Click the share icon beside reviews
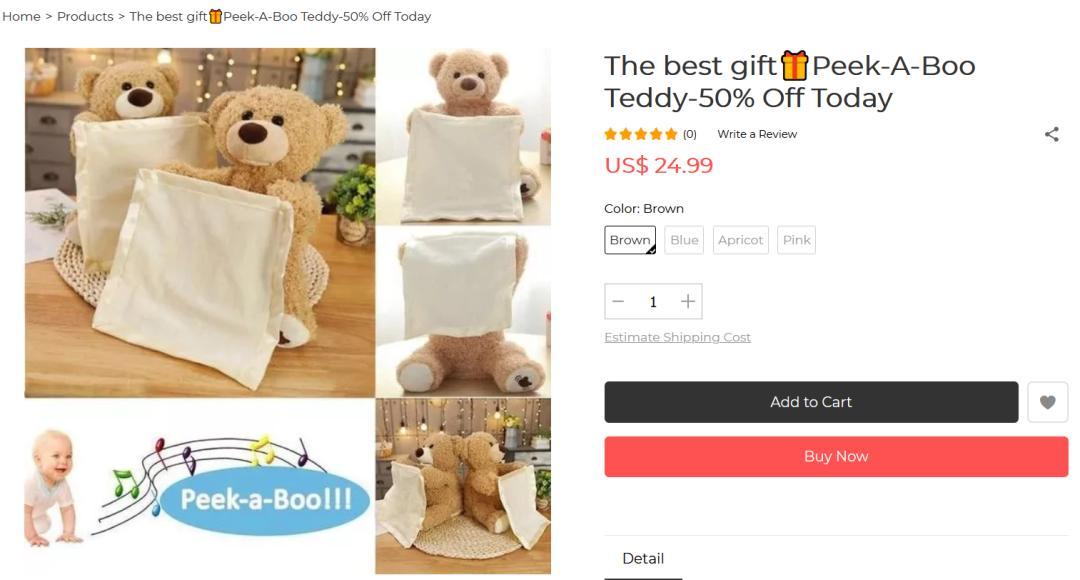 pyautogui.click(x=1051, y=134)
